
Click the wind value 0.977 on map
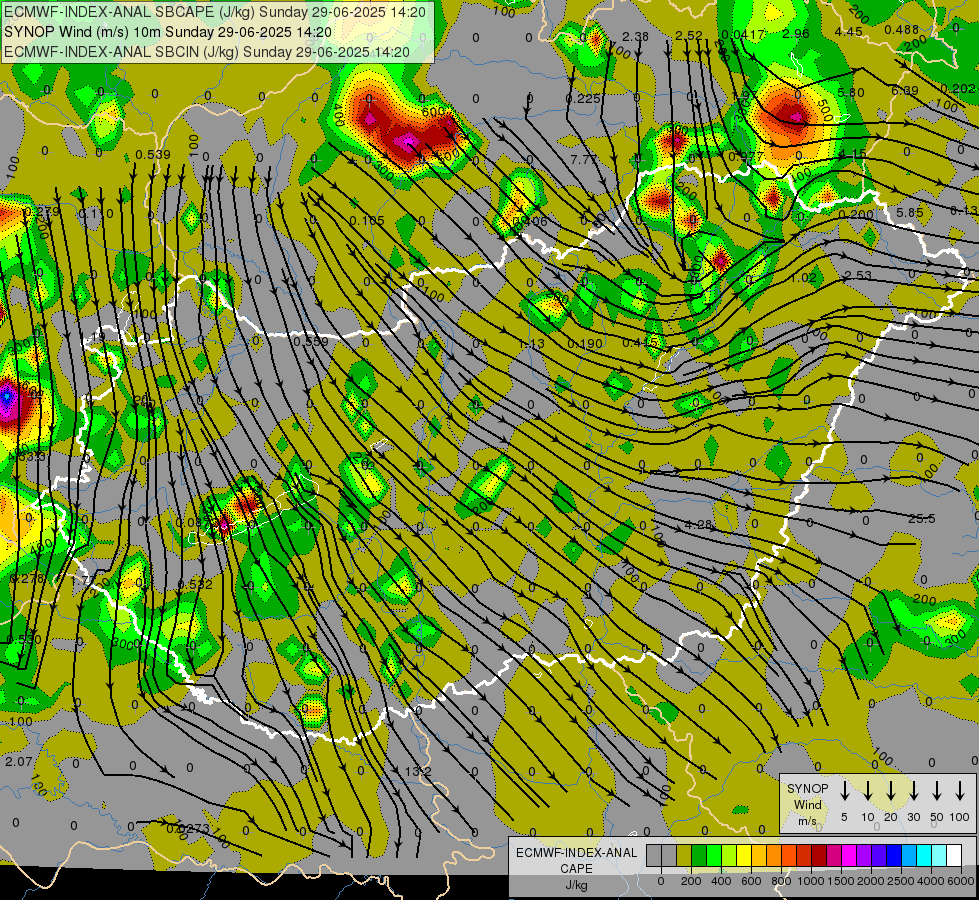(746, 156)
